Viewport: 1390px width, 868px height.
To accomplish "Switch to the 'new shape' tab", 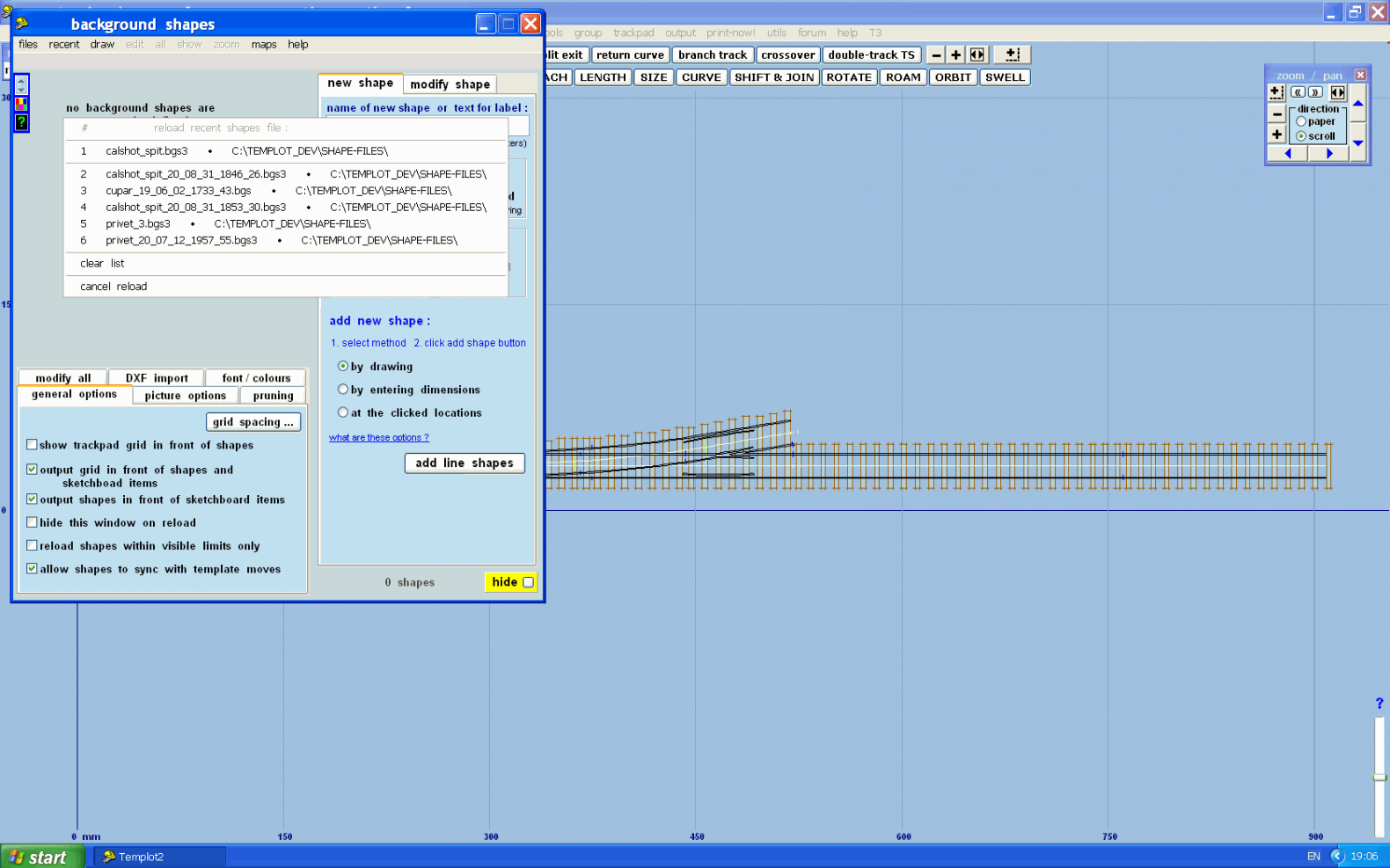I will [x=361, y=83].
